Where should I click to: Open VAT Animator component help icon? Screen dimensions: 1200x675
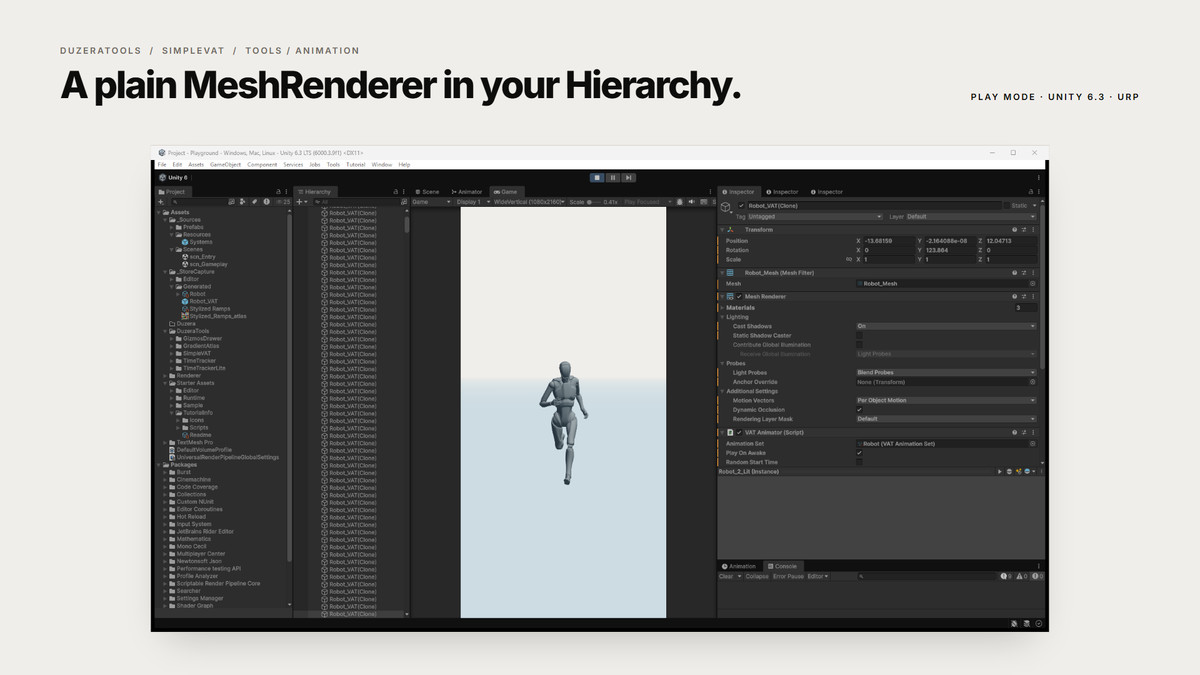point(1015,433)
